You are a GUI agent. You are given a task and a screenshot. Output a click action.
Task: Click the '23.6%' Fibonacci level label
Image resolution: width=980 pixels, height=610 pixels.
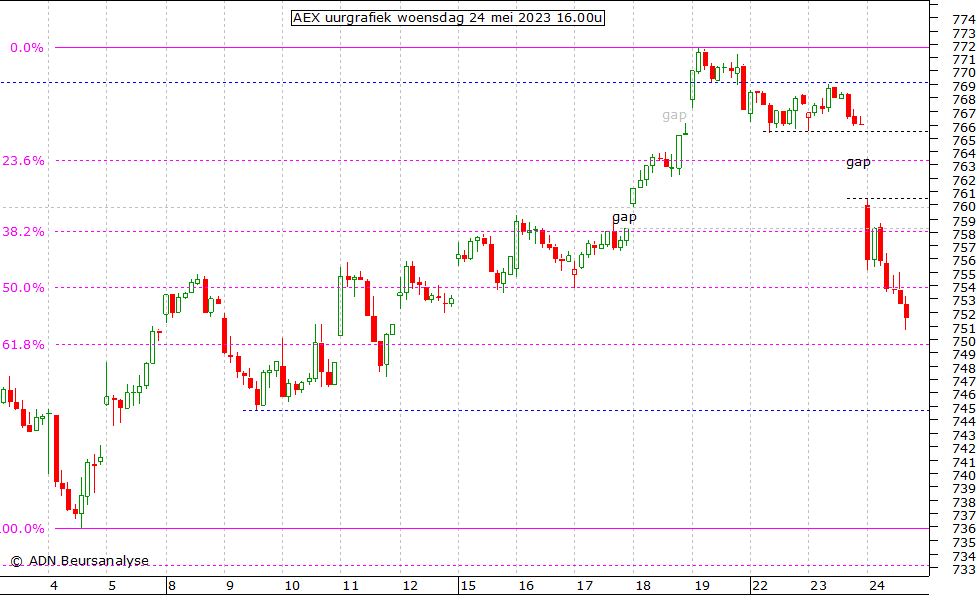(x=23, y=161)
